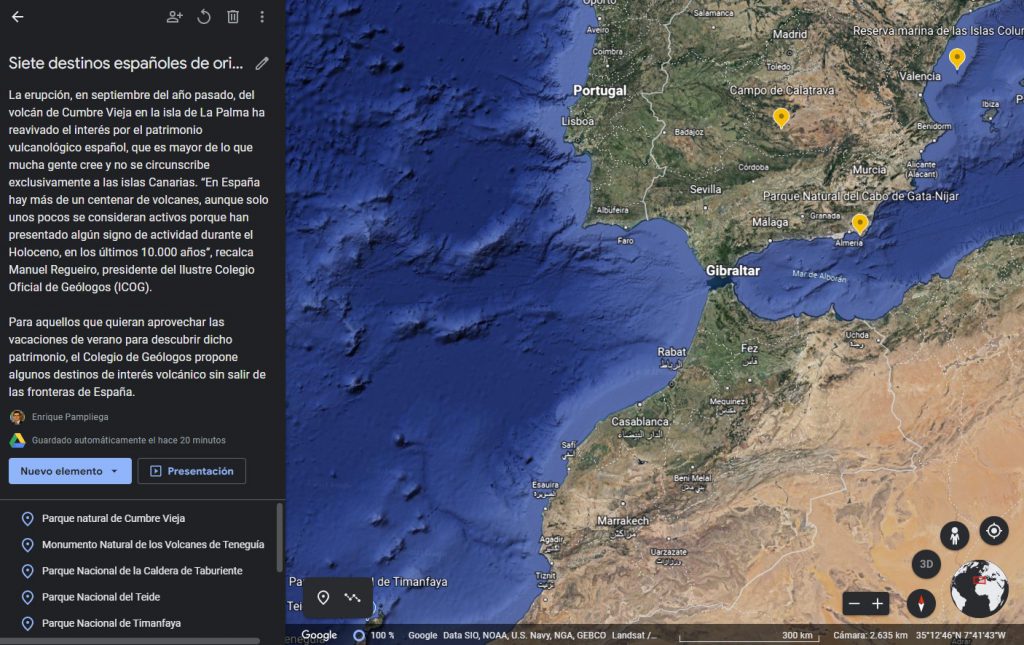Click the Campo de Calatrava map label
The image size is (1024, 645).
782,90
